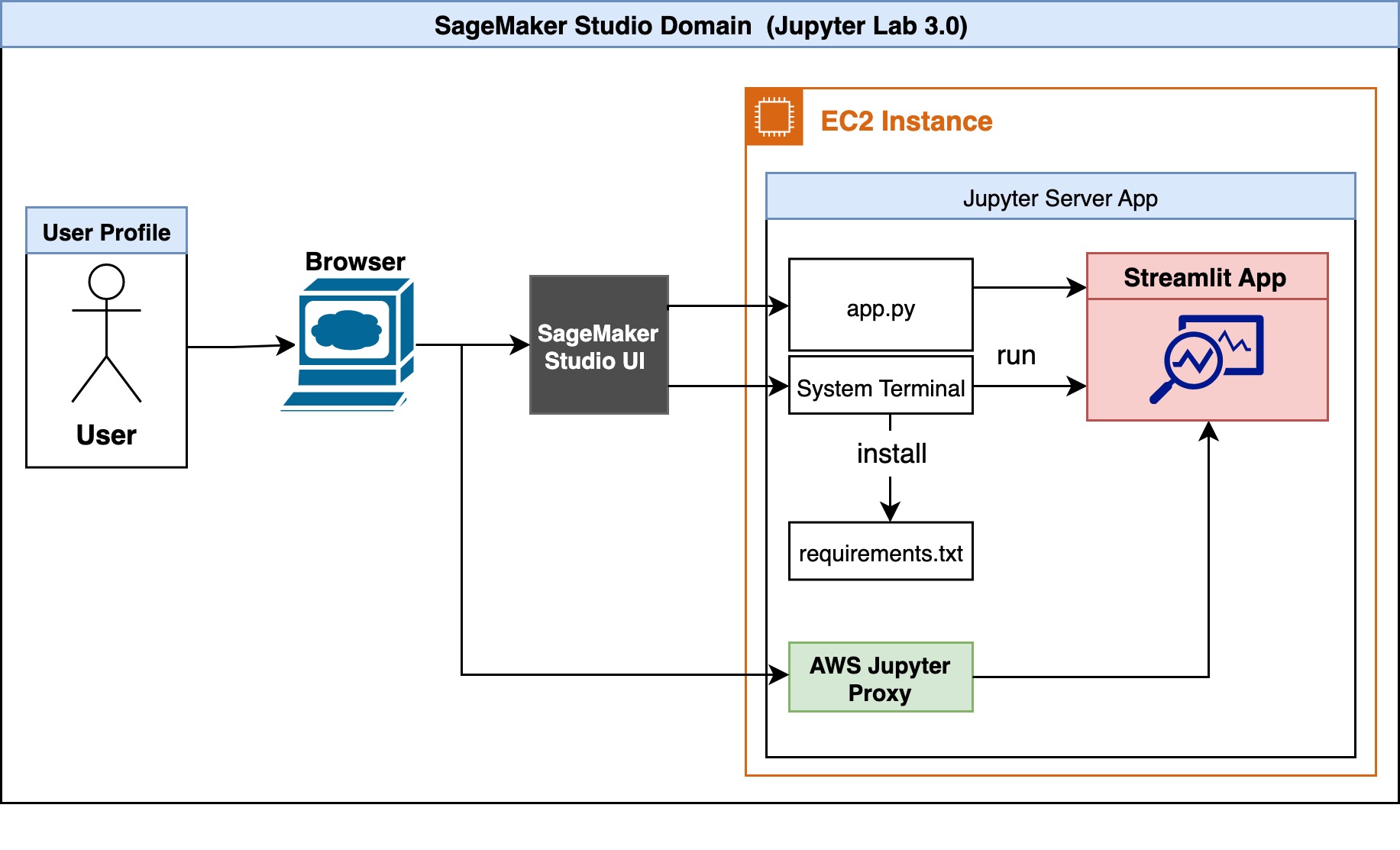Click the dark SageMaker Studio UI block
Viewport: 1400px width, 850px height.
click(598, 345)
